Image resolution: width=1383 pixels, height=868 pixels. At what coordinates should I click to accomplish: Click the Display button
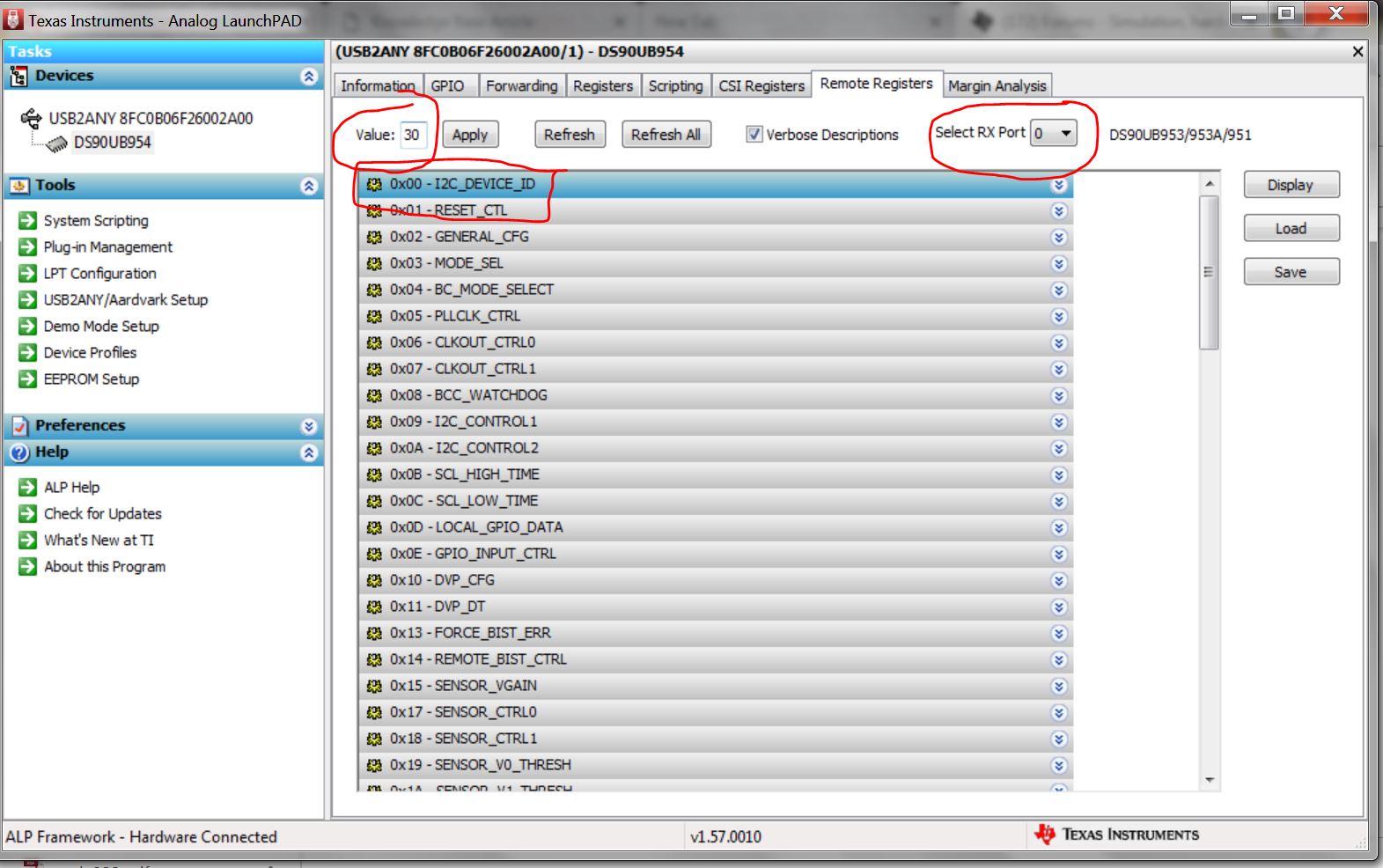(x=1291, y=185)
